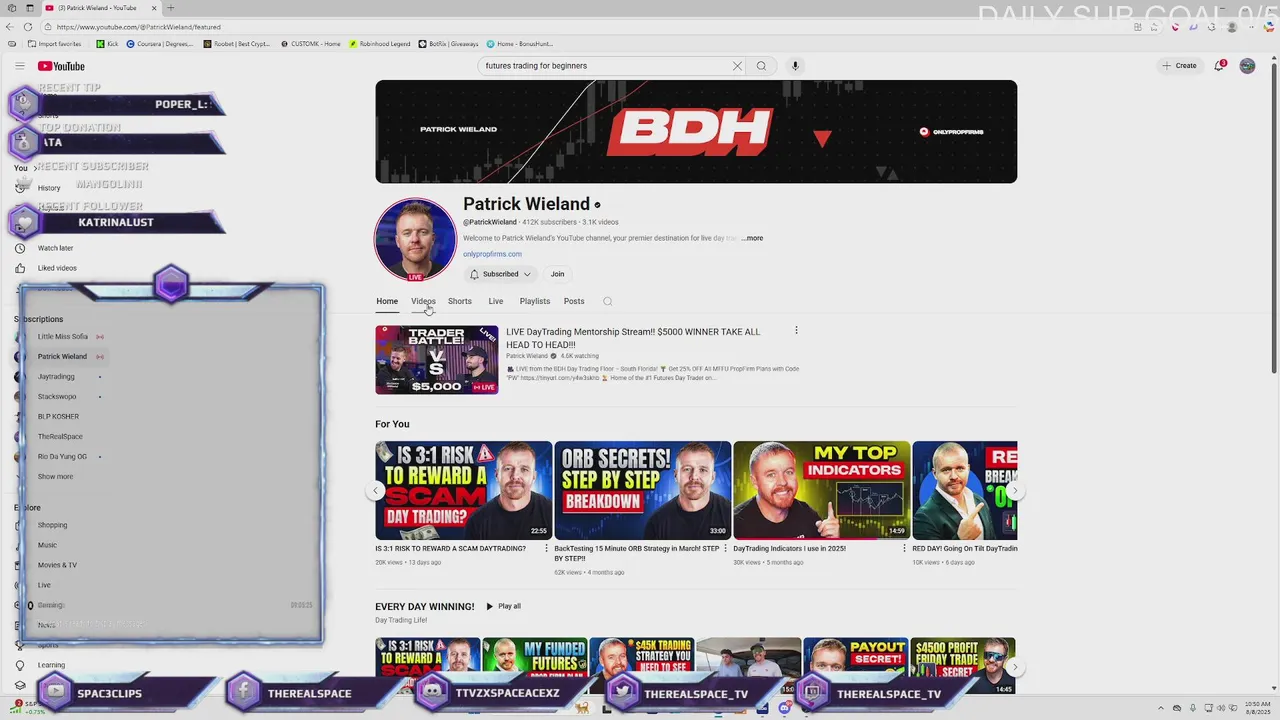Click the browser back arrow
This screenshot has width=1280, height=720.
(11, 27)
